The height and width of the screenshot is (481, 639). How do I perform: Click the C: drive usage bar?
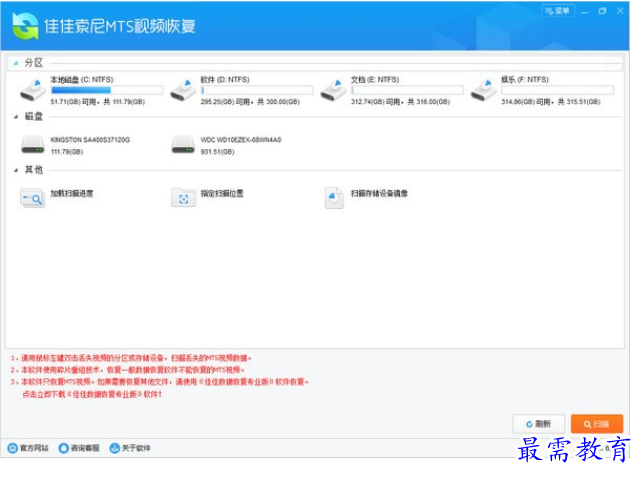click(x=107, y=90)
